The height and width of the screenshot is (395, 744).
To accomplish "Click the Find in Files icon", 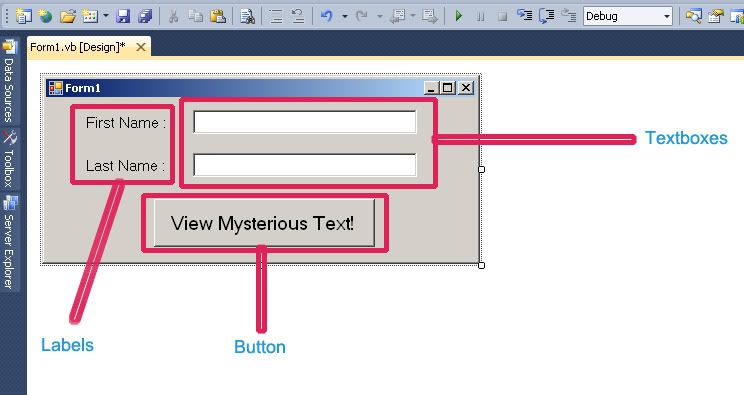I will coord(247,17).
